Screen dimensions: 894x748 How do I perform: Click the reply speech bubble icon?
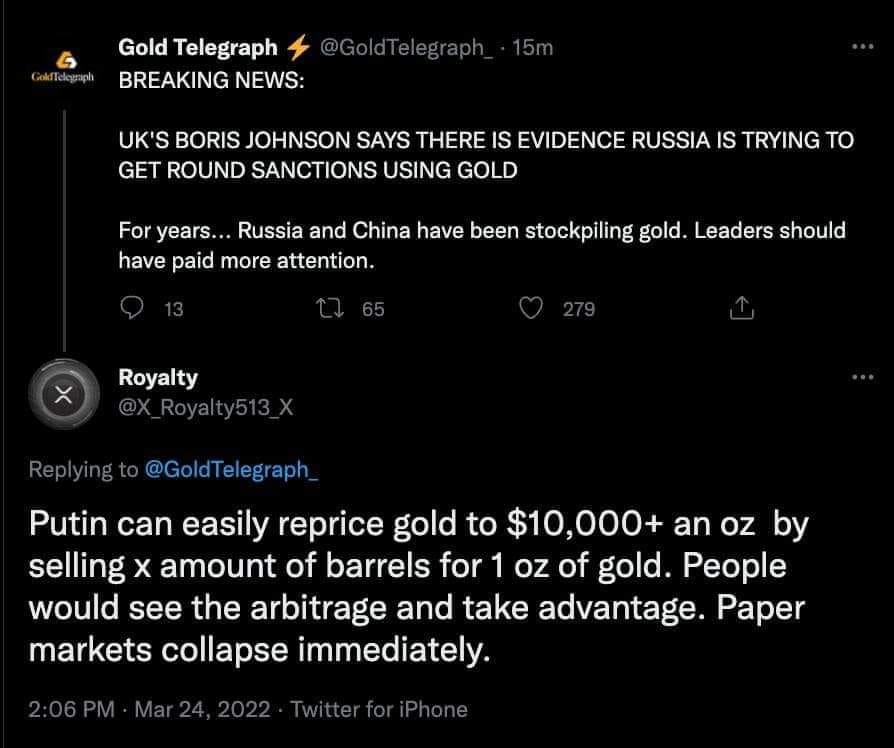pyautogui.click(x=133, y=309)
